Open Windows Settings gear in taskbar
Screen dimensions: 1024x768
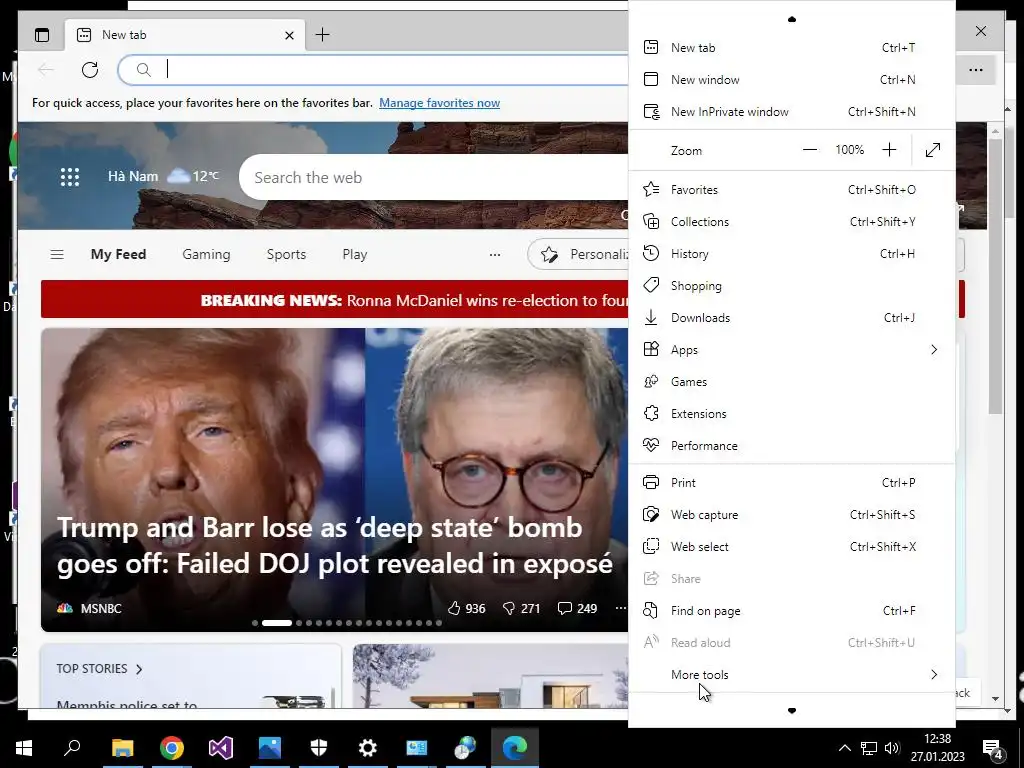coord(368,747)
